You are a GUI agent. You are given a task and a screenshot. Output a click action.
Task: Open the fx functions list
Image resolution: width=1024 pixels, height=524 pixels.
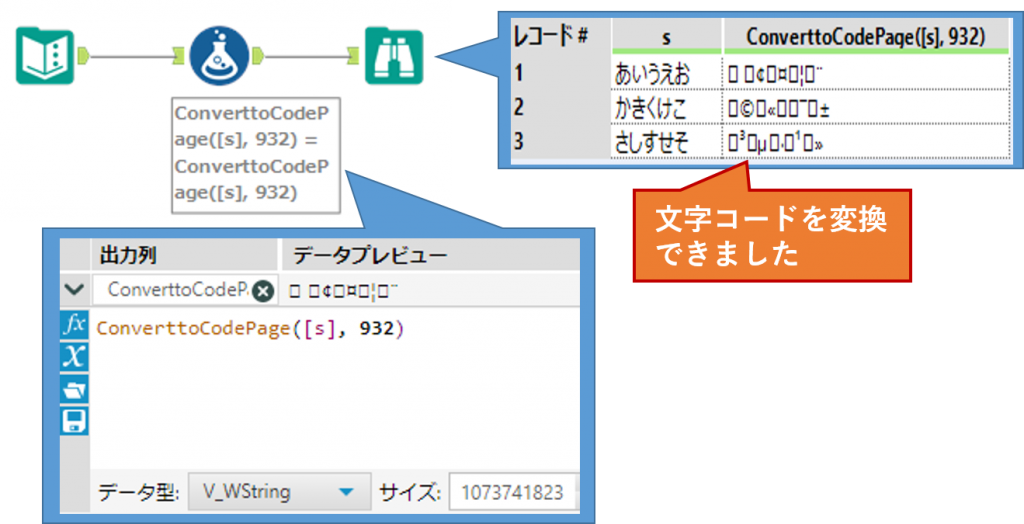(x=75, y=326)
